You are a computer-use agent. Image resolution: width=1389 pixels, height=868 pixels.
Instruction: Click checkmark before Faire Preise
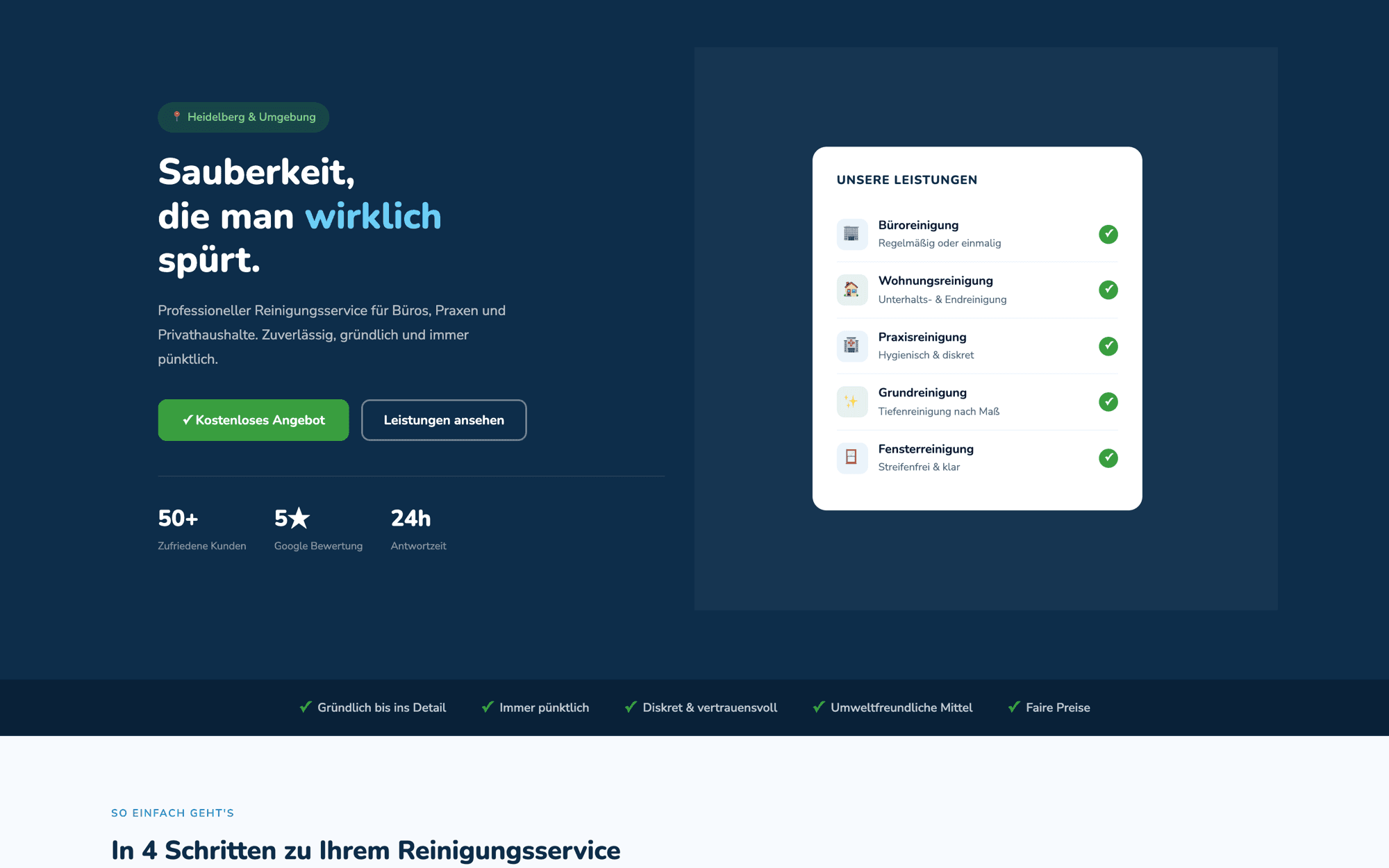[x=1014, y=707]
